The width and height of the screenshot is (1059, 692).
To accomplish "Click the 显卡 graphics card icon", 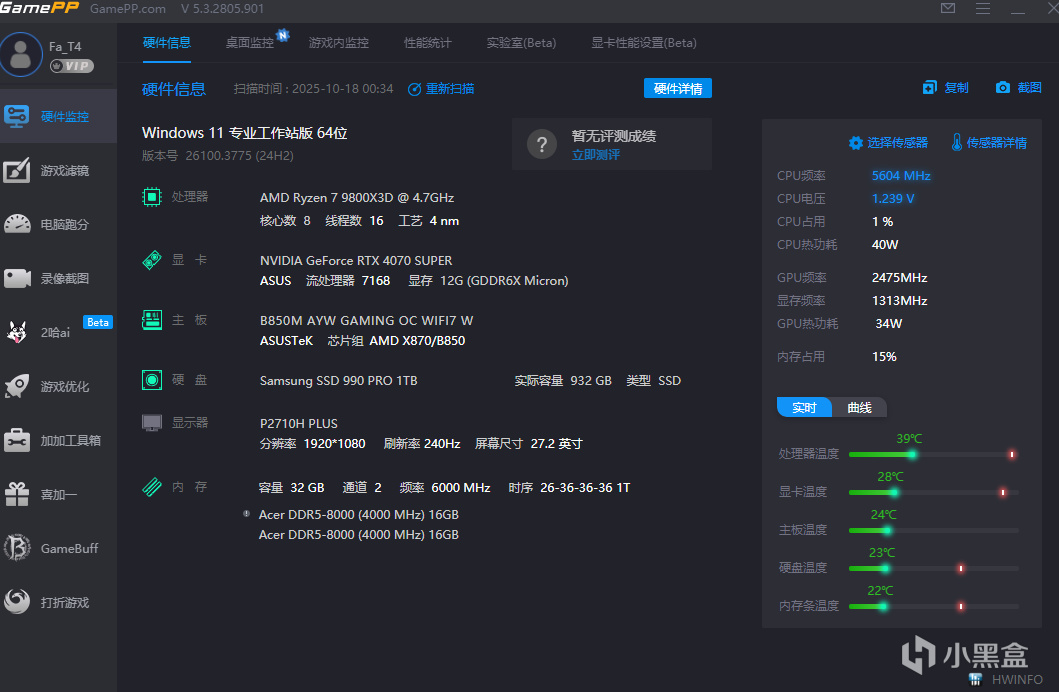I will pos(152,260).
